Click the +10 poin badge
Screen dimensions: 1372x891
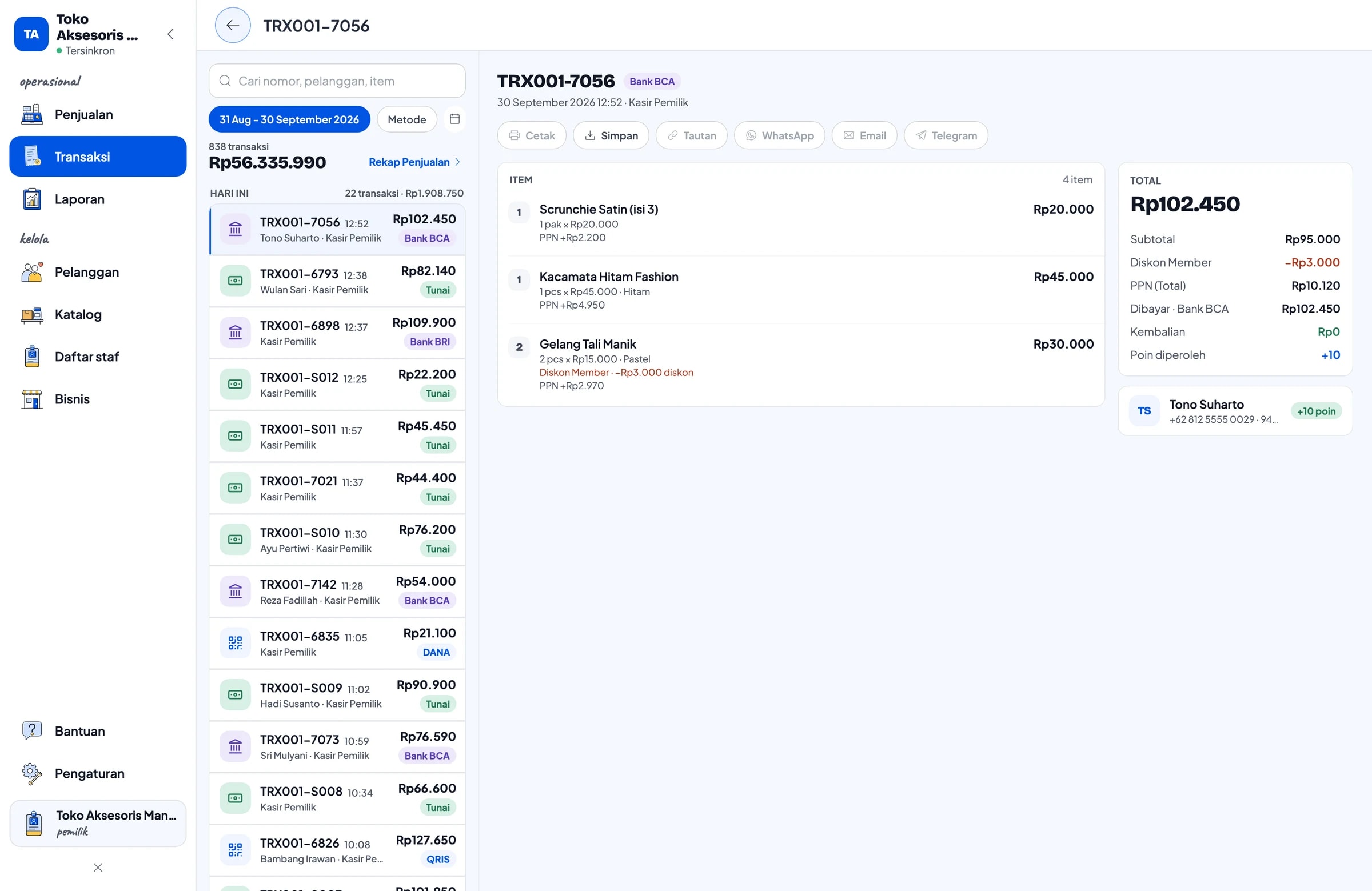click(1316, 411)
